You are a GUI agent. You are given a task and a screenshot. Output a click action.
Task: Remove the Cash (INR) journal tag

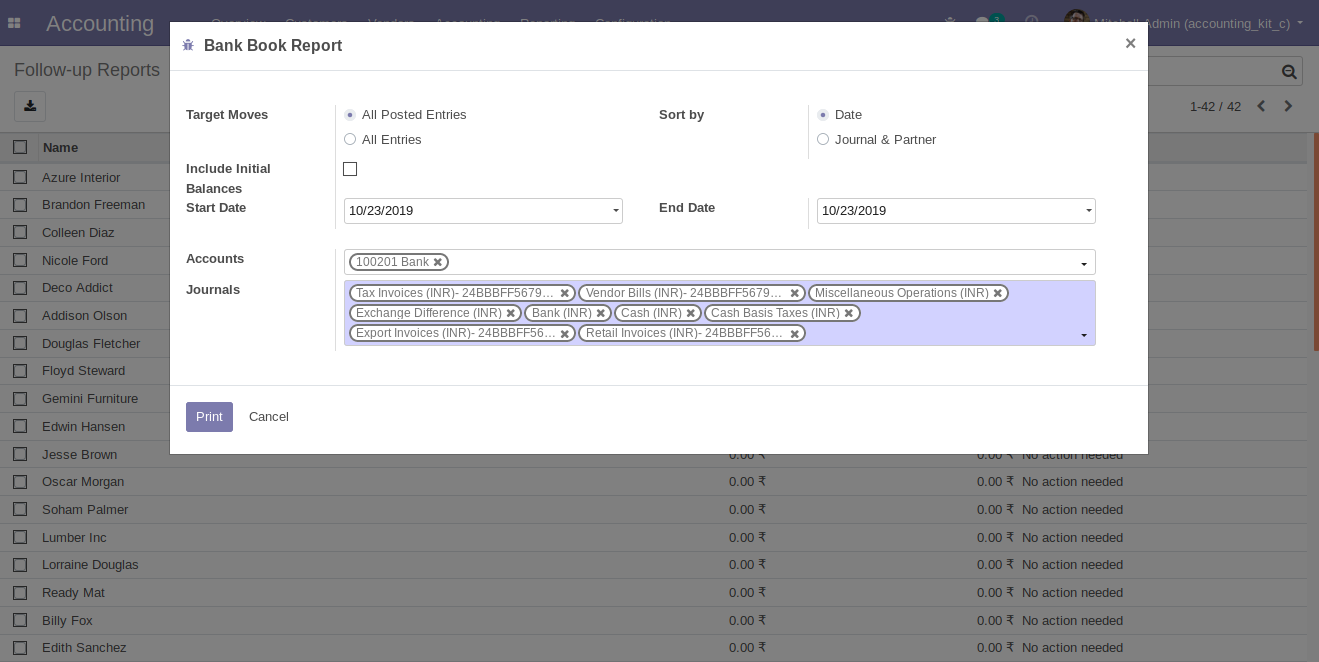pyautogui.click(x=691, y=313)
